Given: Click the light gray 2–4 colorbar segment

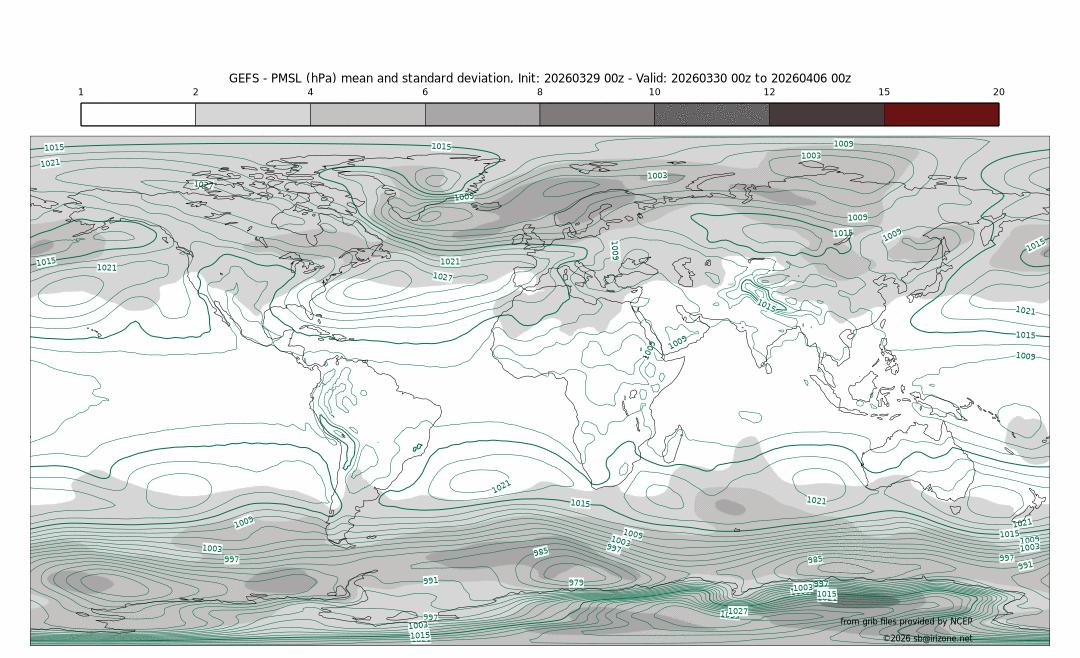Looking at the screenshot, I should (253, 114).
